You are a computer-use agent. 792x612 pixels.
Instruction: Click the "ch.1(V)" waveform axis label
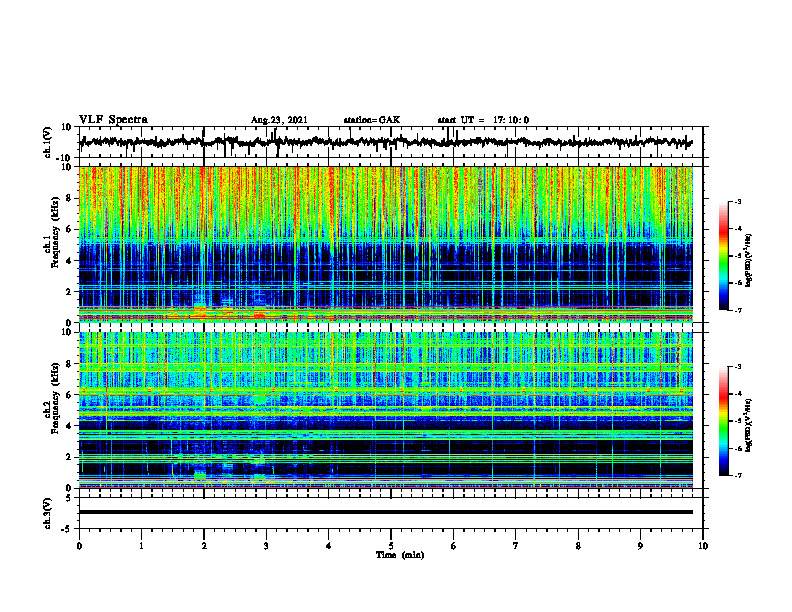point(48,142)
